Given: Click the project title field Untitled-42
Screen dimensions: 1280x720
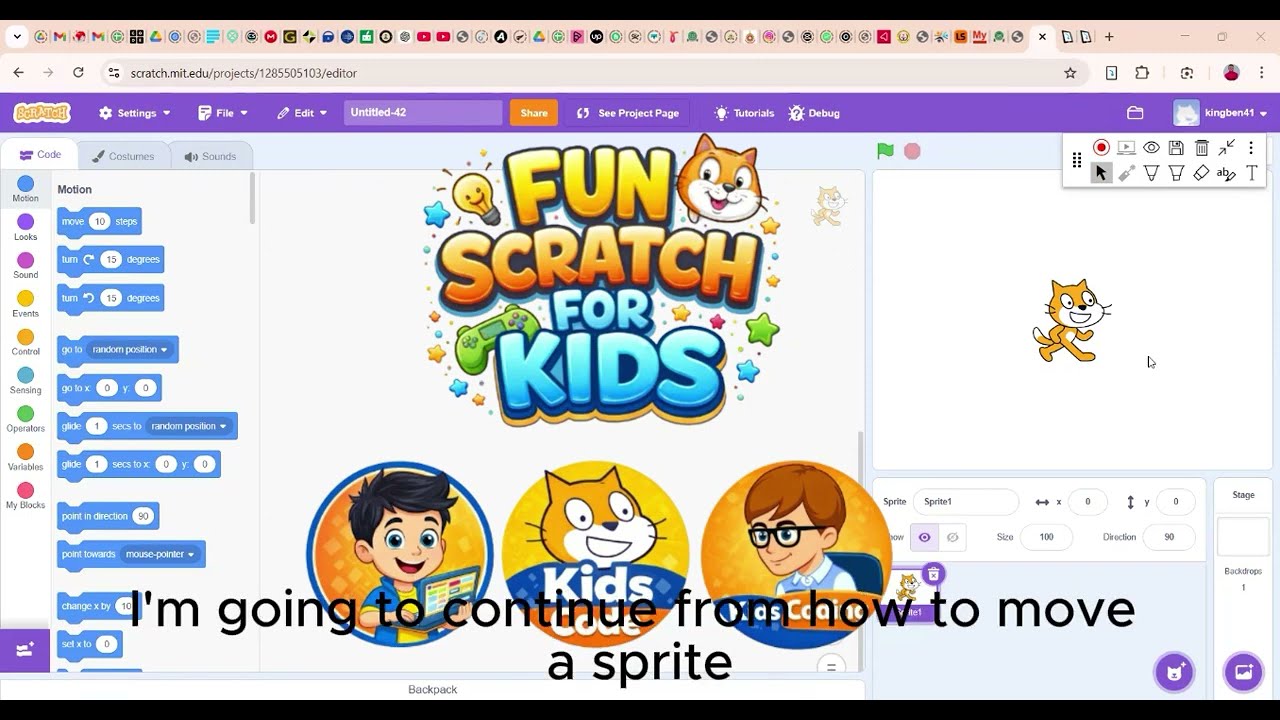Looking at the screenshot, I should [x=423, y=113].
